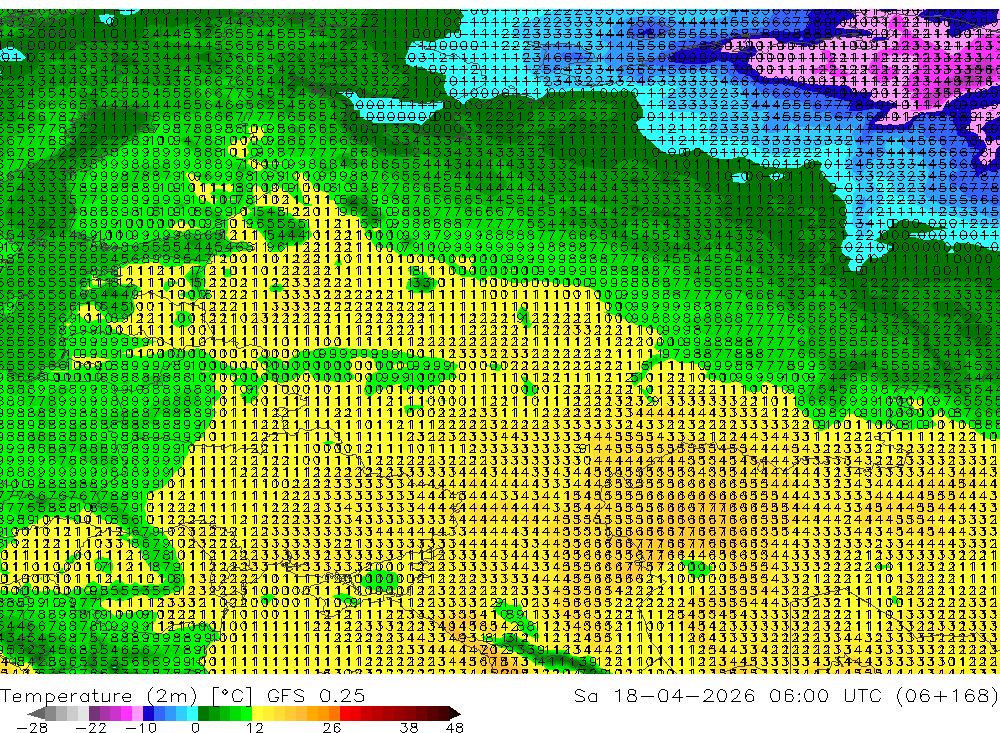Click the '0' legend value

pyautogui.click(x=195, y=728)
